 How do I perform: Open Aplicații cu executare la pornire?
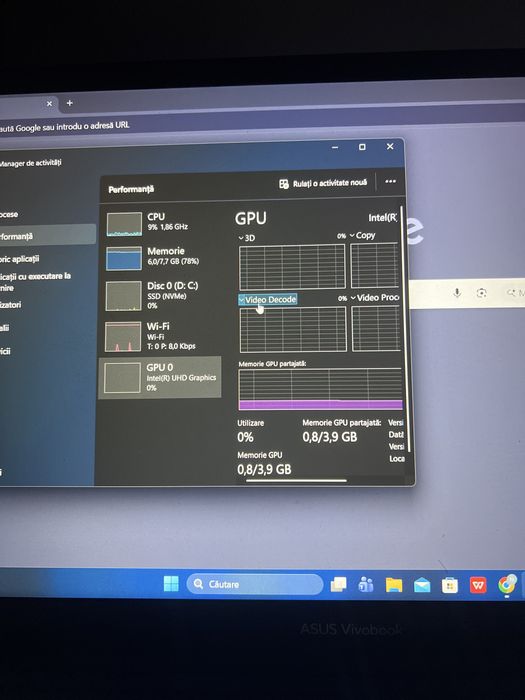(x=35, y=282)
